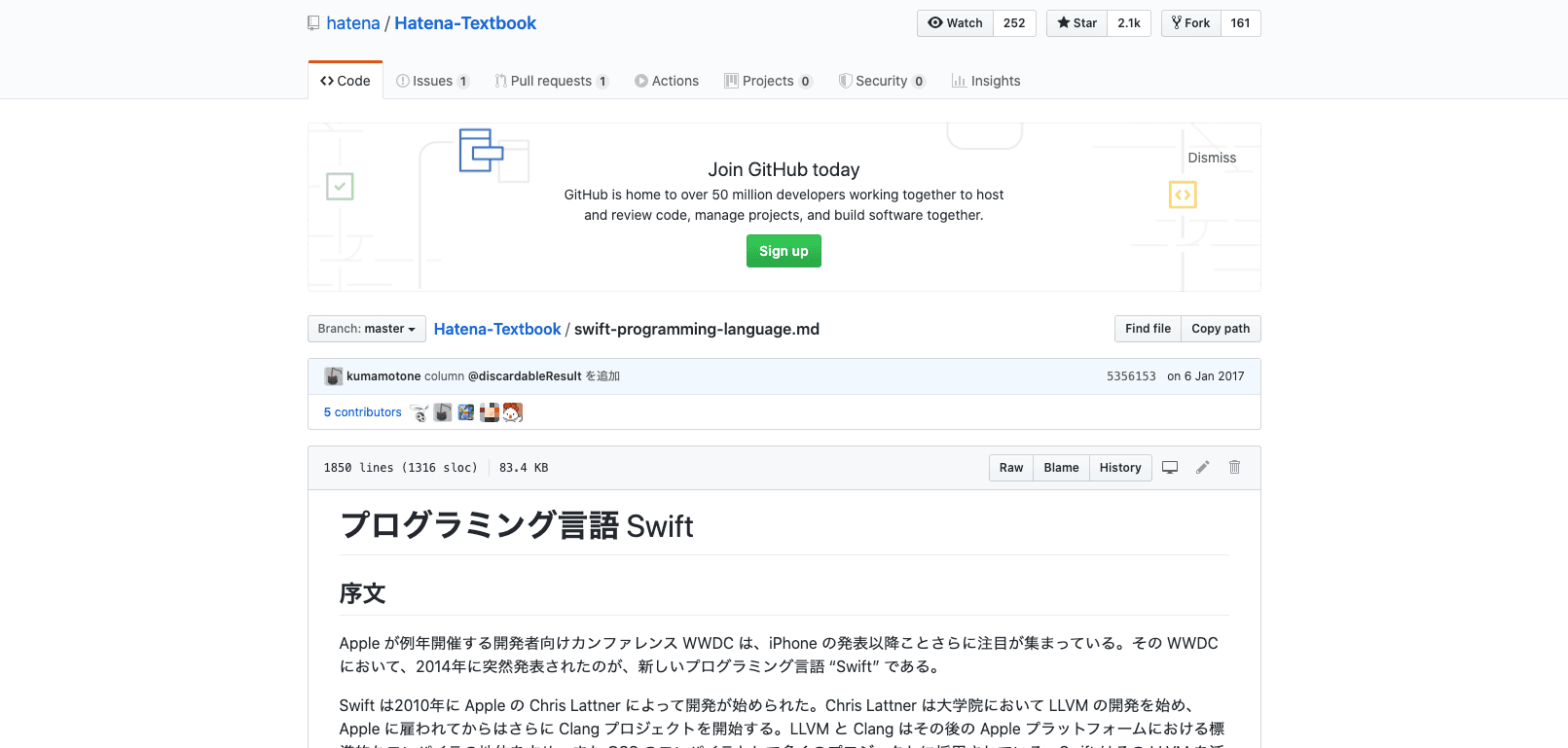This screenshot has height=748, width=1568.
Task: Open commit 5356153 link
Action: [1131, 376]
